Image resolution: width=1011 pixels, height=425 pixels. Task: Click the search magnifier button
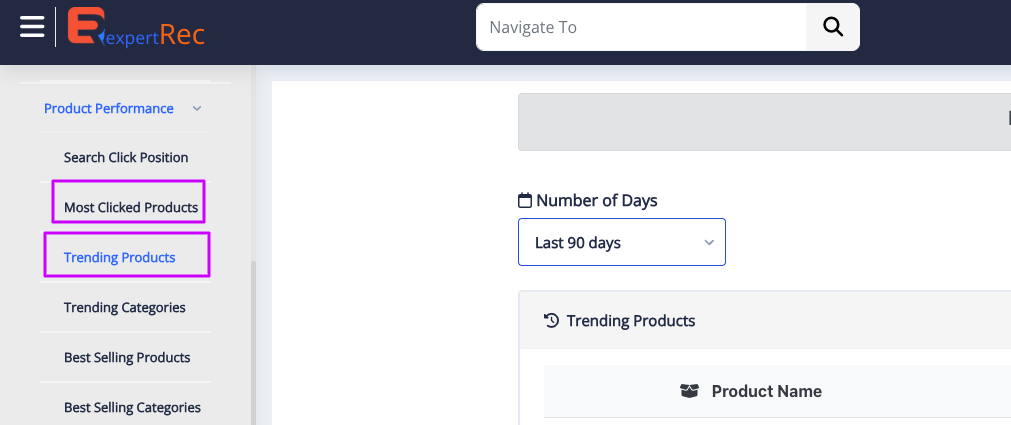click(x=832, y=27)
